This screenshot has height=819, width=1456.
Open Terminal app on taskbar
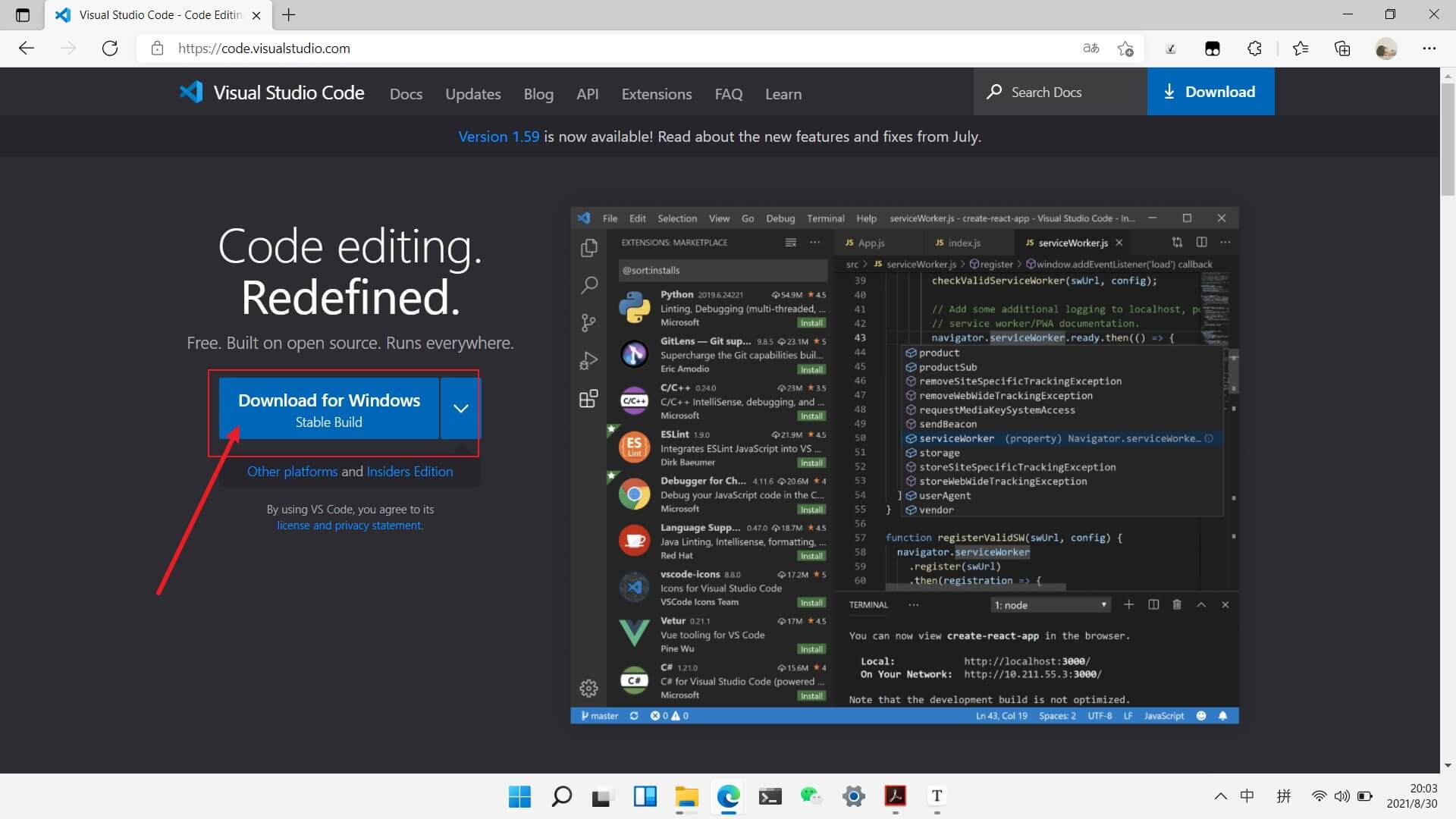coord(770,796)
